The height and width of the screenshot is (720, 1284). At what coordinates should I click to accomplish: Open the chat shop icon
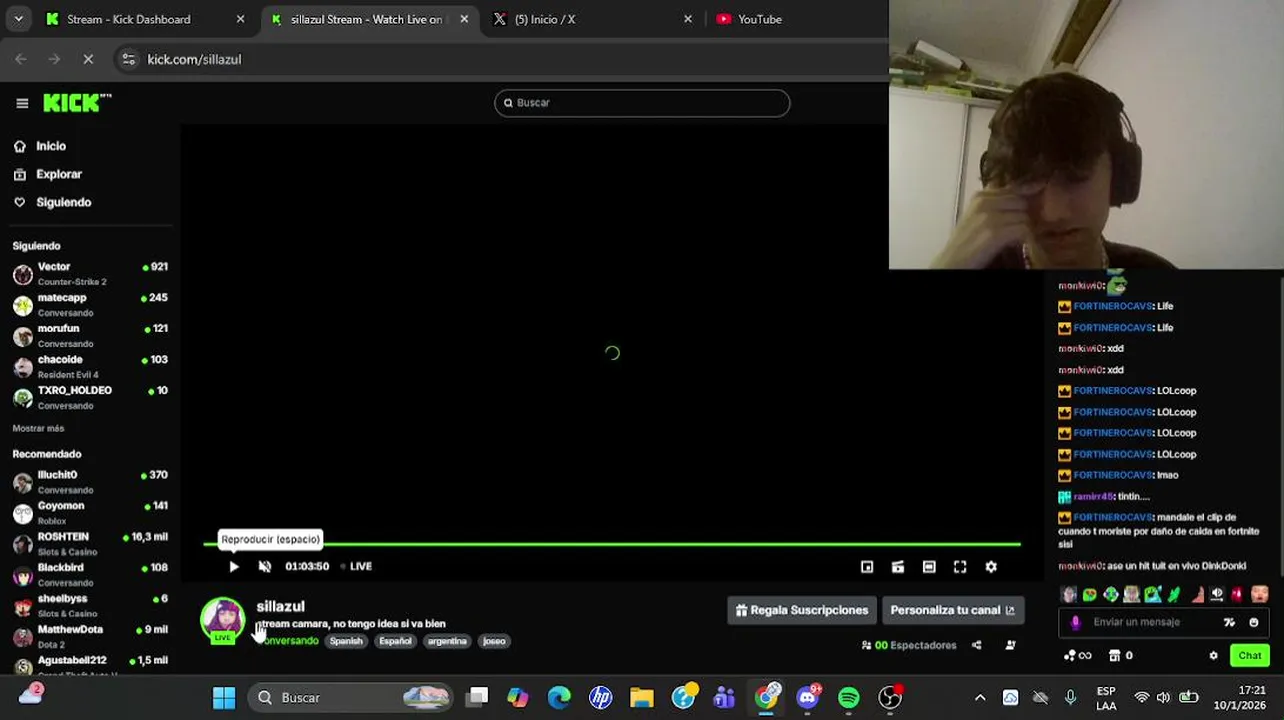pos(1113,656)
